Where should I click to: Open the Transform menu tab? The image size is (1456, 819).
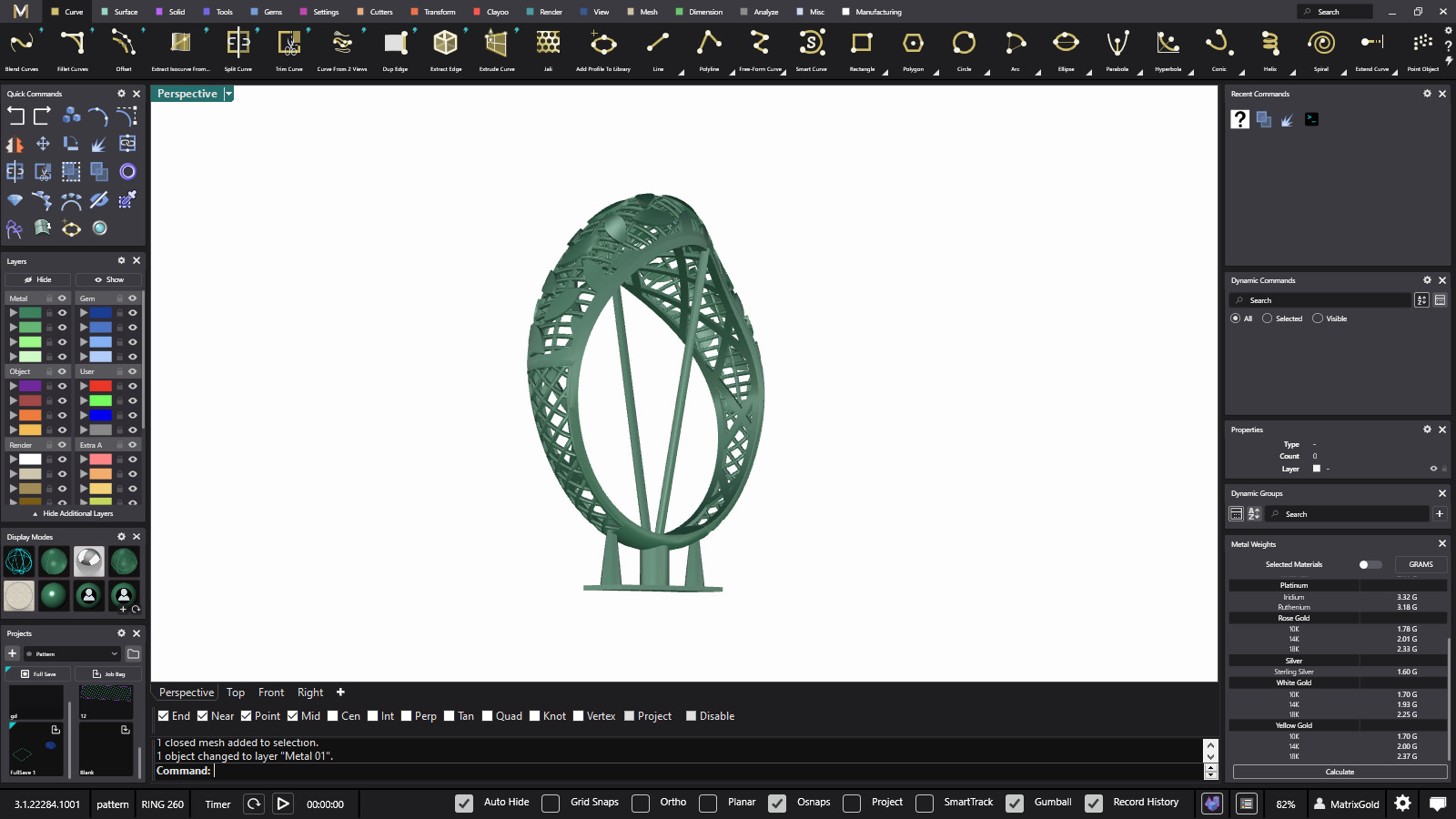pyautogui.click(x=433, y=12)
